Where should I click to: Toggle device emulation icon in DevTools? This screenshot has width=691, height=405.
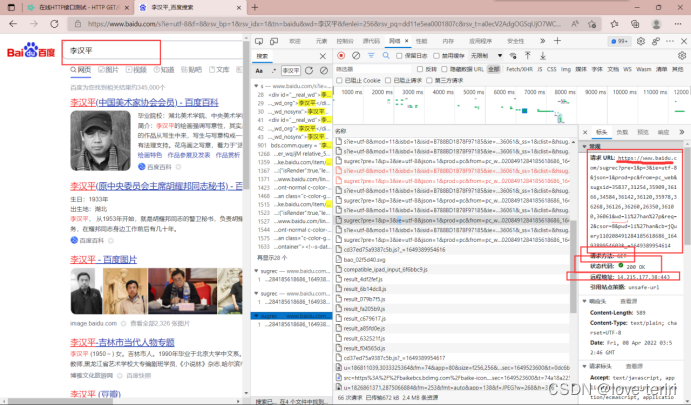point(274,41)
